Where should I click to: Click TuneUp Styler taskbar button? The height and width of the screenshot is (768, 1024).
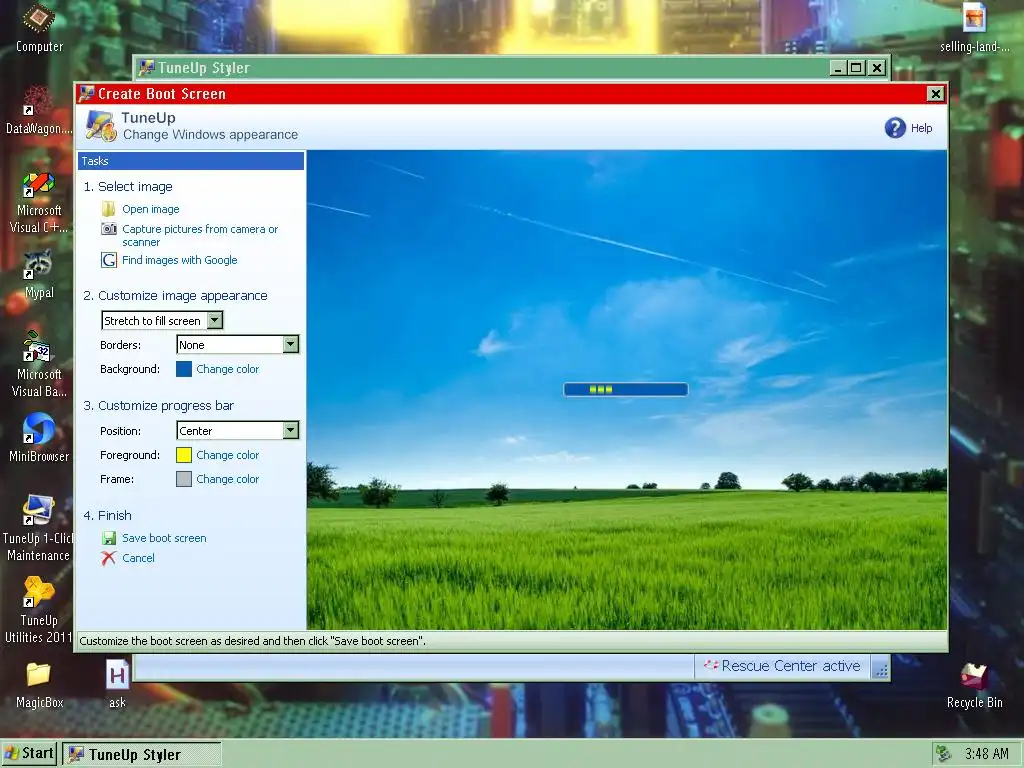click(142, 754)
